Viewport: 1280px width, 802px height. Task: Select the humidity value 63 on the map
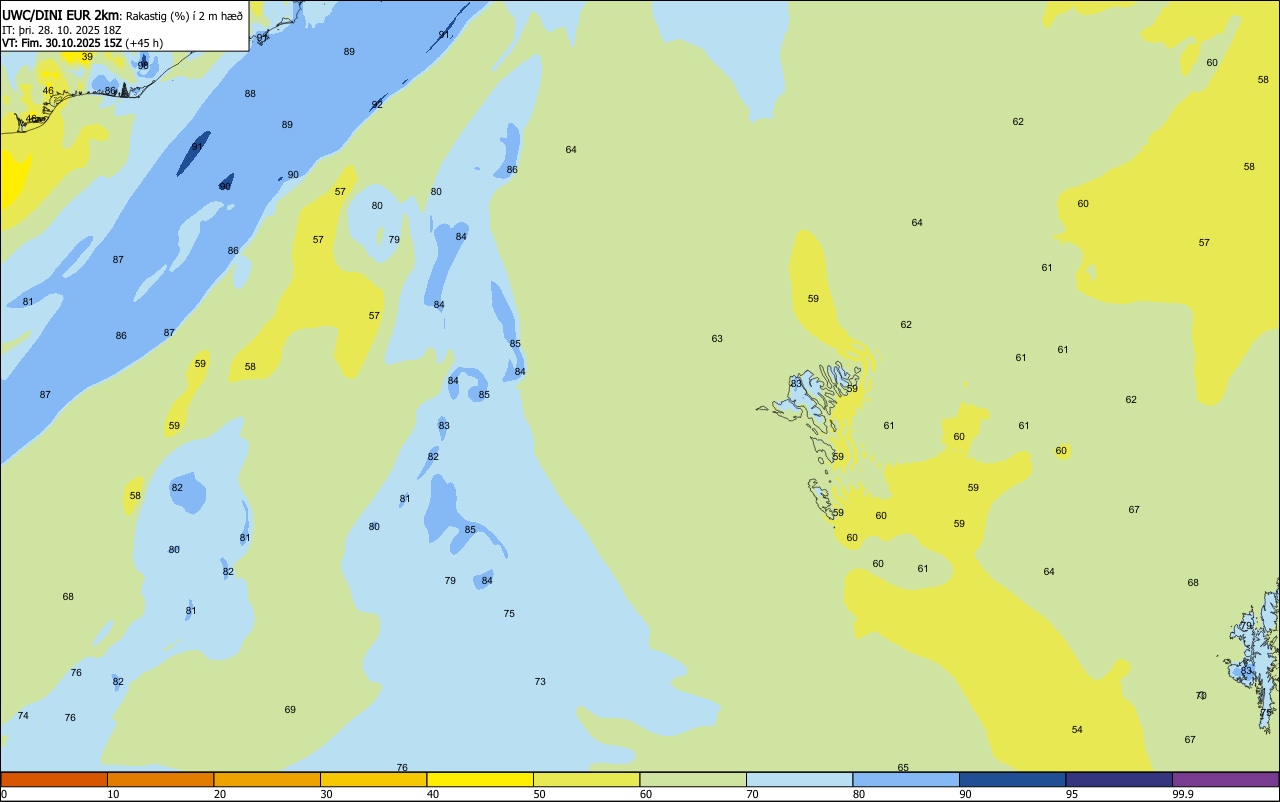point(717,339)
